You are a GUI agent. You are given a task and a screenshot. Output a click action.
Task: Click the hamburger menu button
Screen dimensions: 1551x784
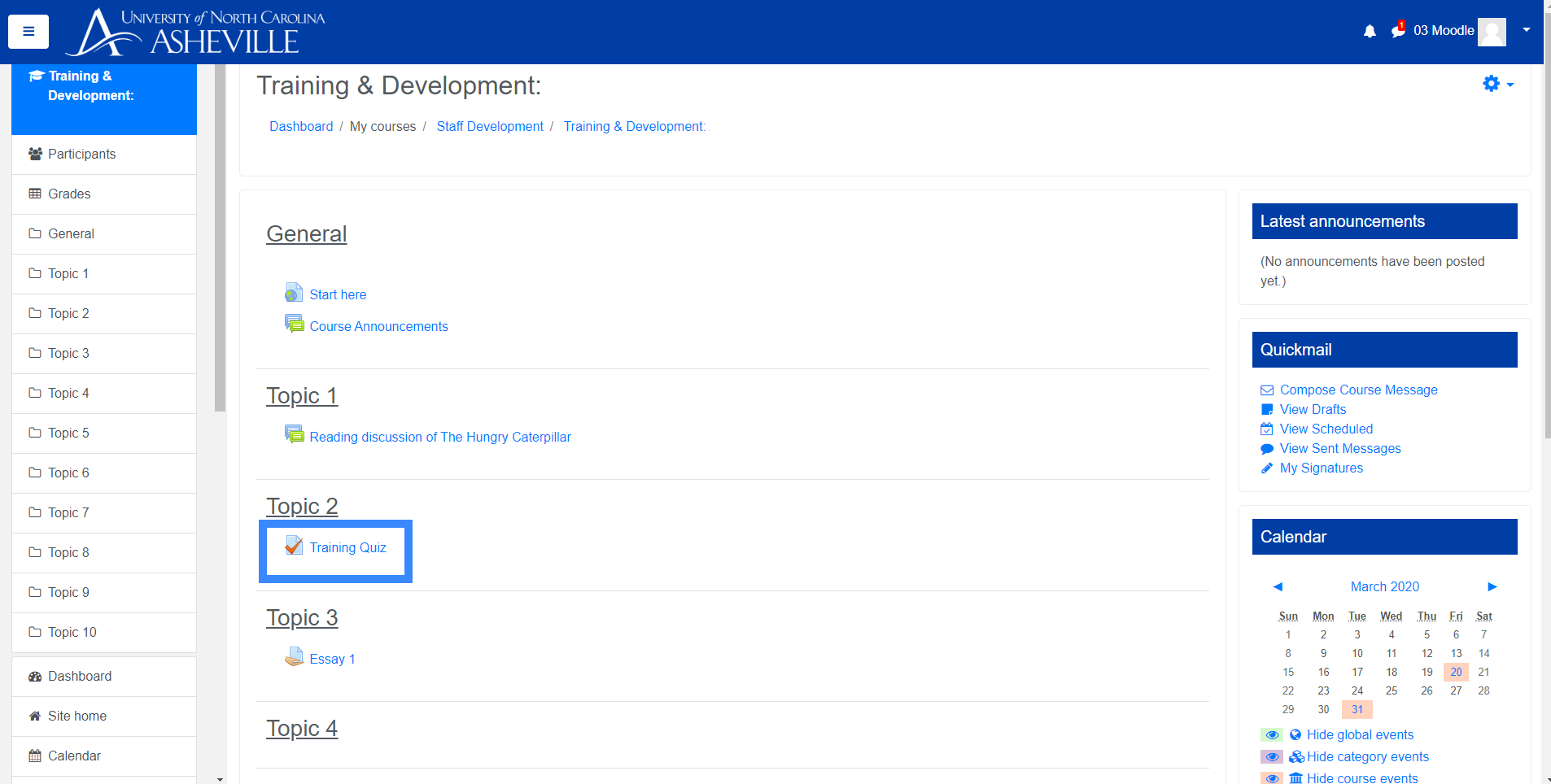click(x=28, y=32)
